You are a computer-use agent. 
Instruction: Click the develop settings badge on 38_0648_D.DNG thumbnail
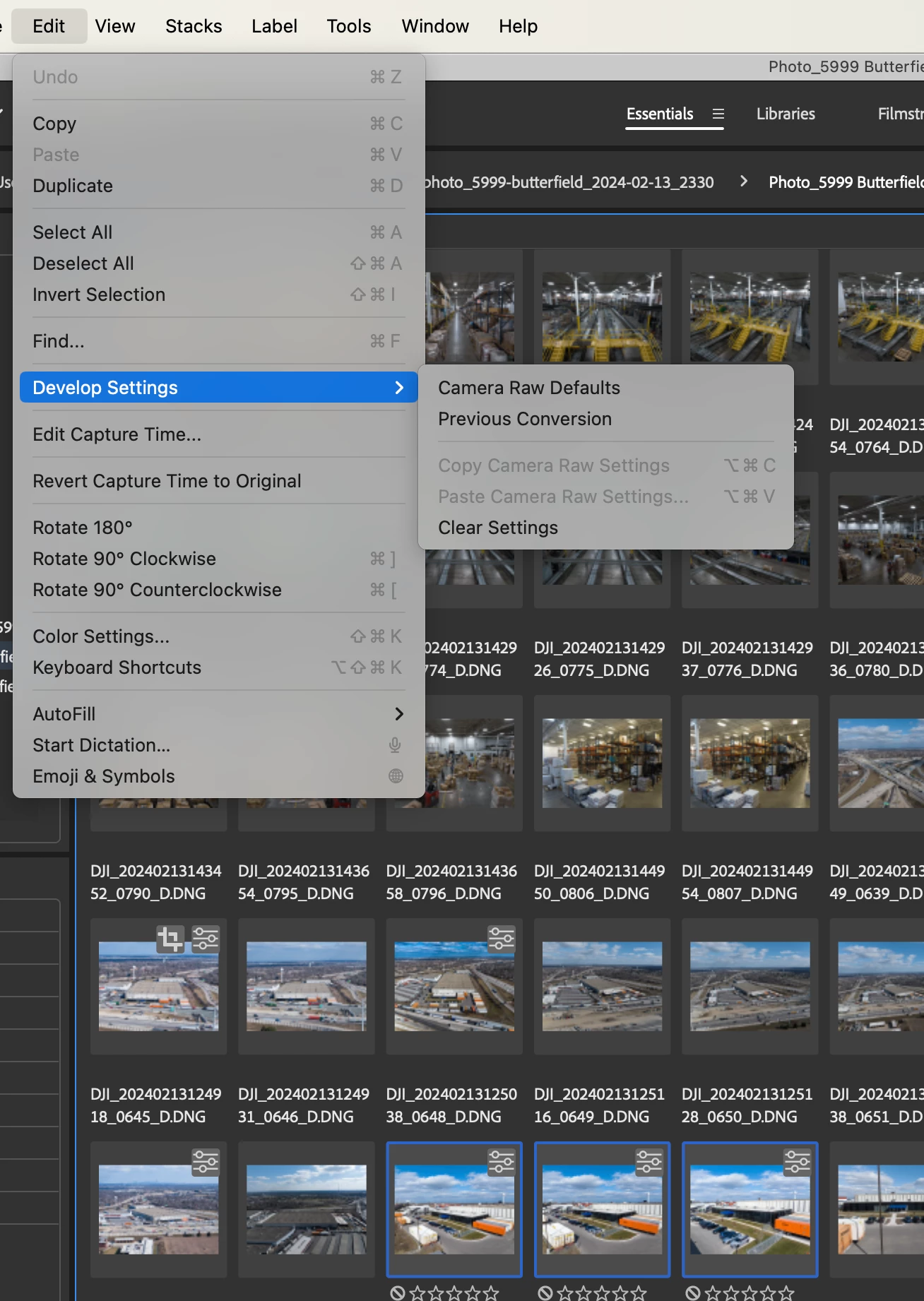tap(502, 939)
